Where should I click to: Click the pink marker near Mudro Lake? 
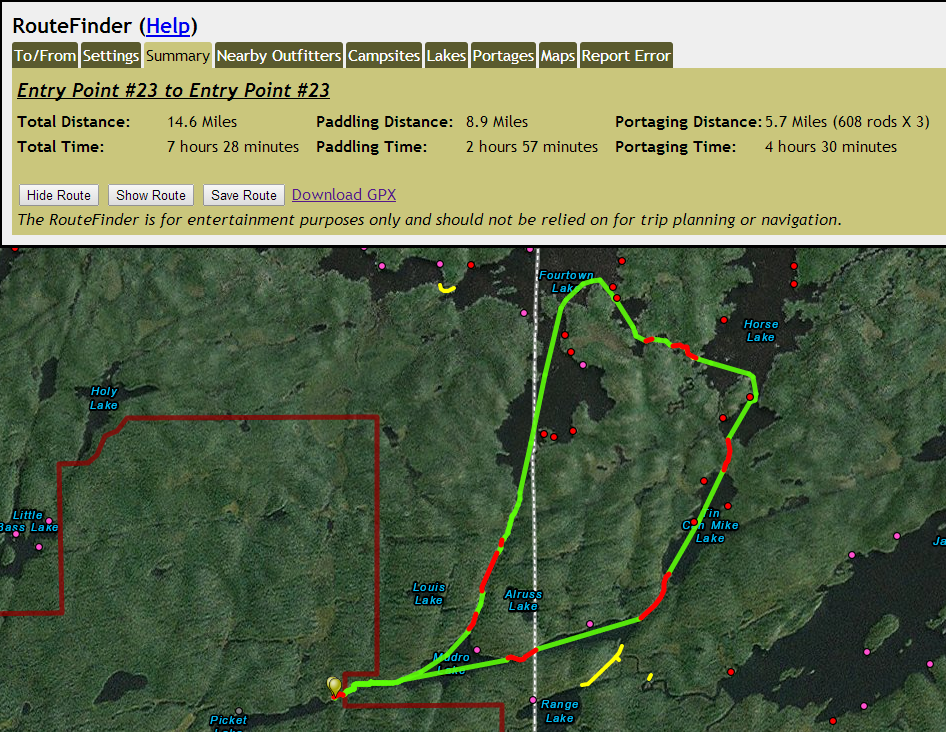tap(478, 650)
